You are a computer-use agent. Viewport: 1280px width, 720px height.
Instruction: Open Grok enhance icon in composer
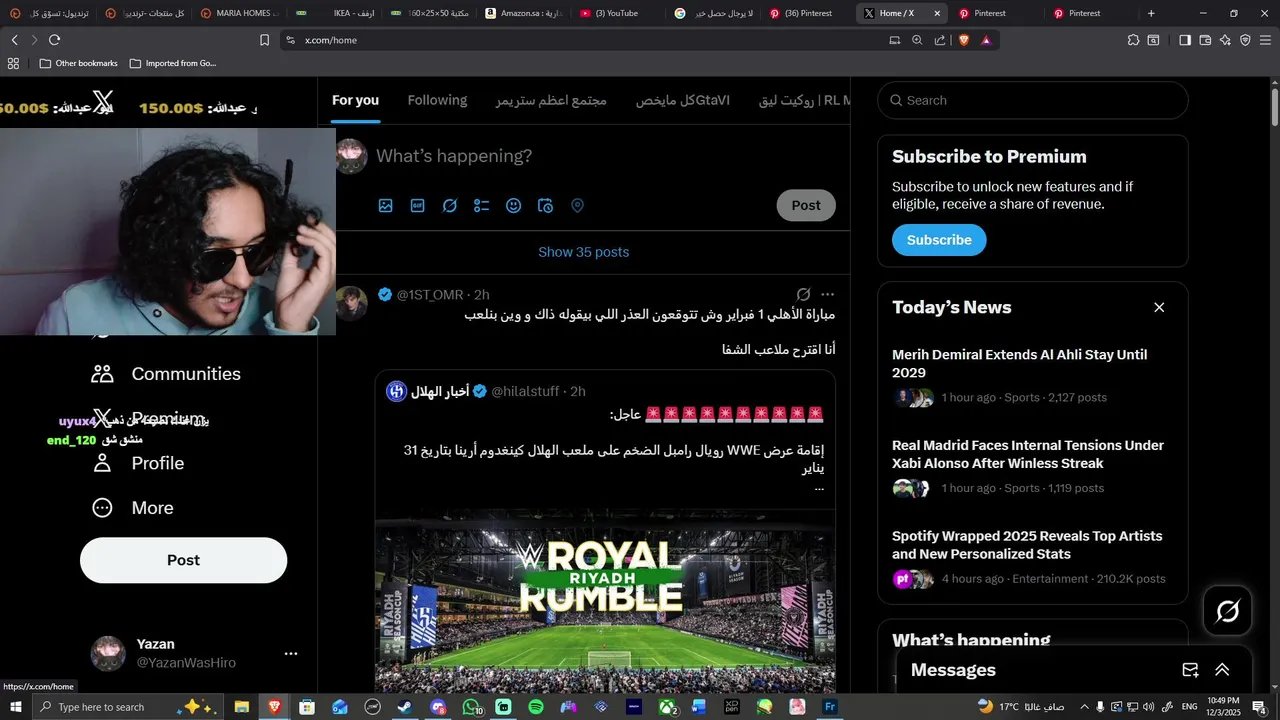click(x=450, y=206)
